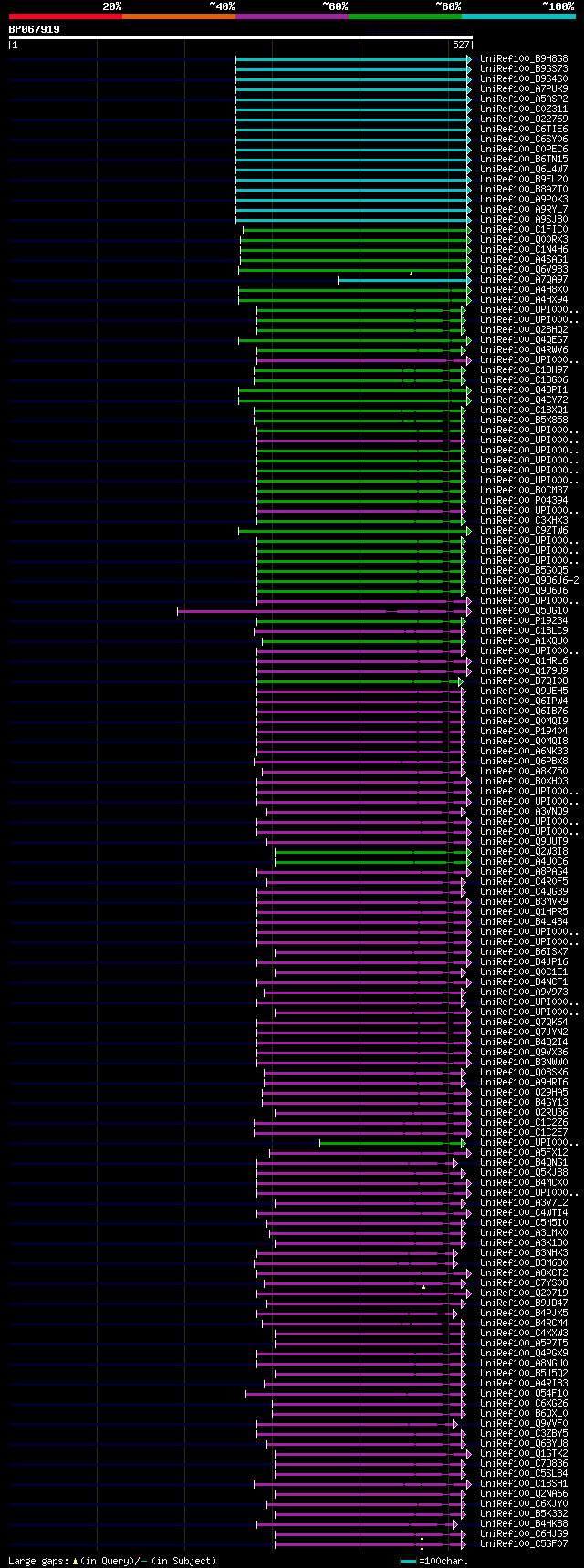Select hit label UniRef100_B7QI08

coord(524,680)
